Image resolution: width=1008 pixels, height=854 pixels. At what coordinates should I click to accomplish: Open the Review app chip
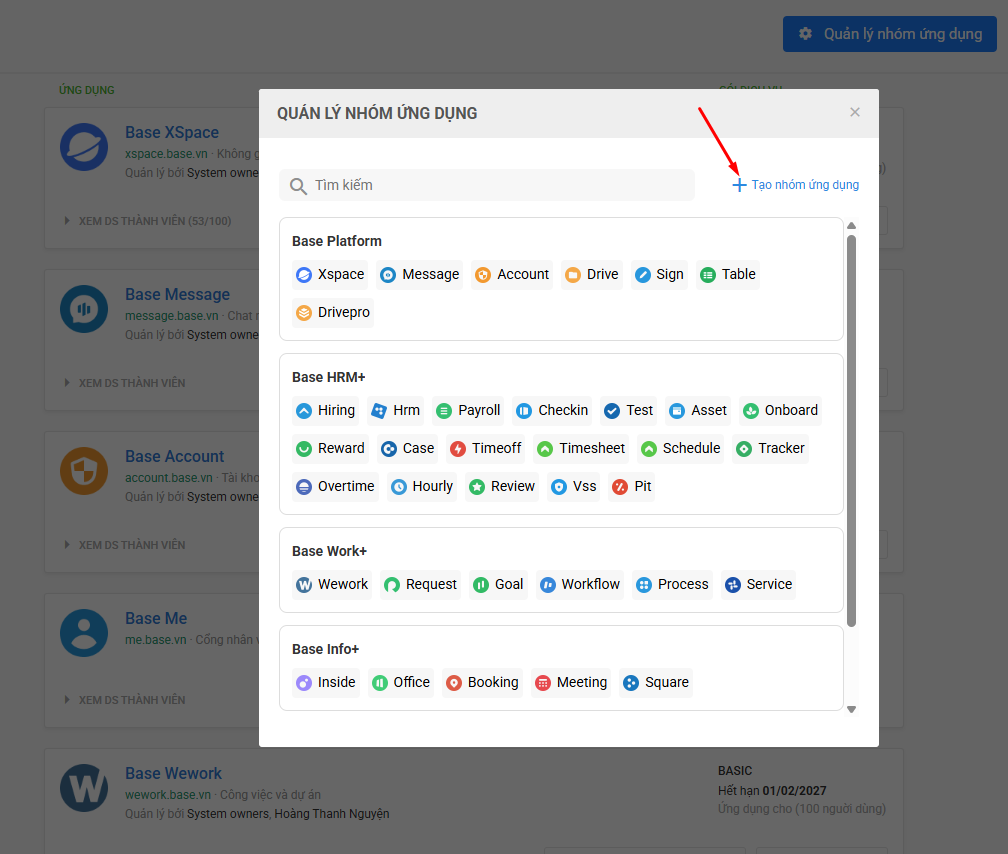click(502, 486)
